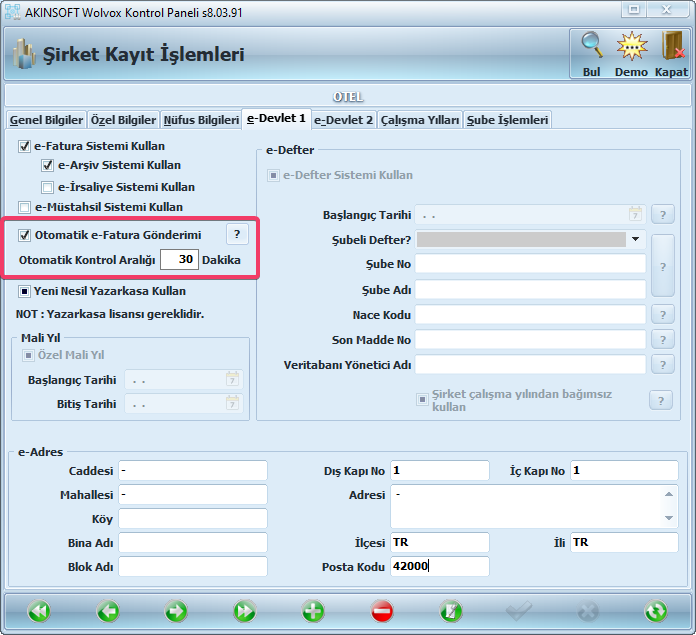Open calendar for Bitiş Tarihi

pos(233,403)
